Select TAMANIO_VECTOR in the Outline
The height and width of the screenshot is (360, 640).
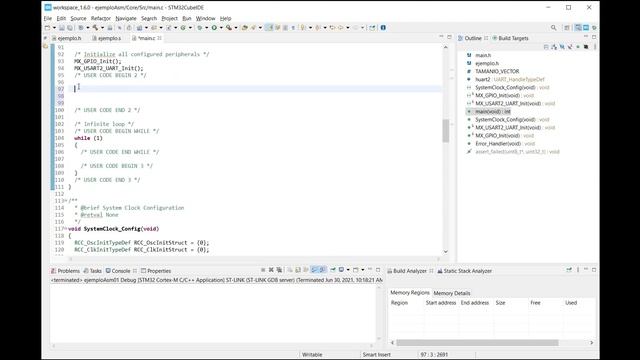click(497, 71)
